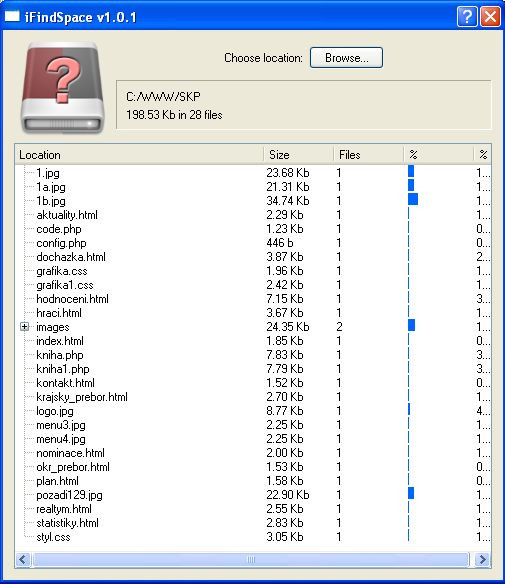
Task: Select kontakt.html entry
Action: (x=66, y=383)
